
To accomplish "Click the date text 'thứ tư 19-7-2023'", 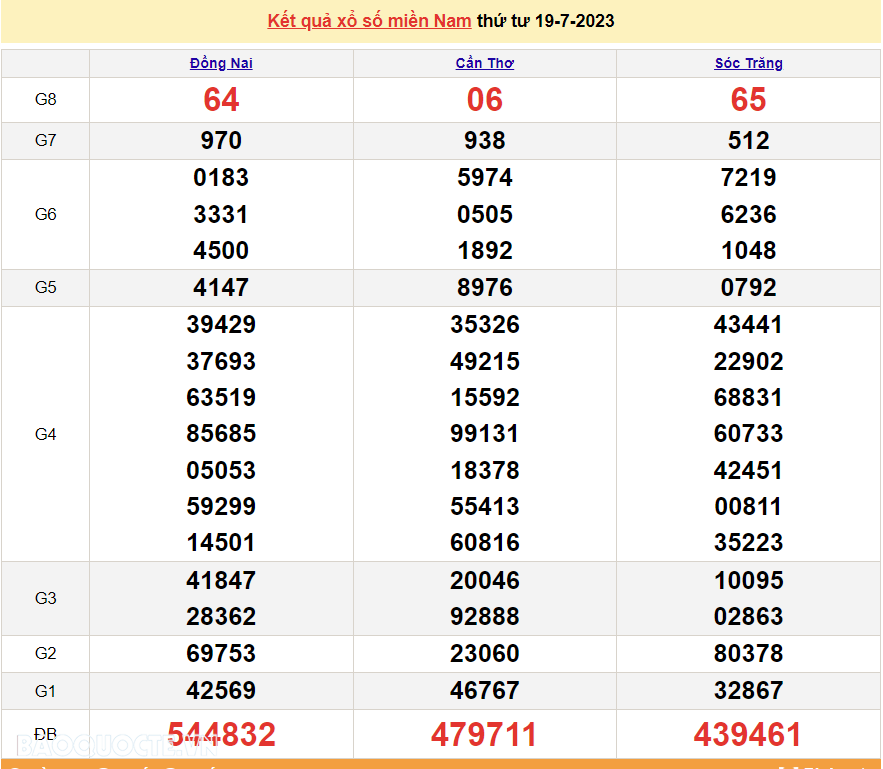I will click(546, 21).
